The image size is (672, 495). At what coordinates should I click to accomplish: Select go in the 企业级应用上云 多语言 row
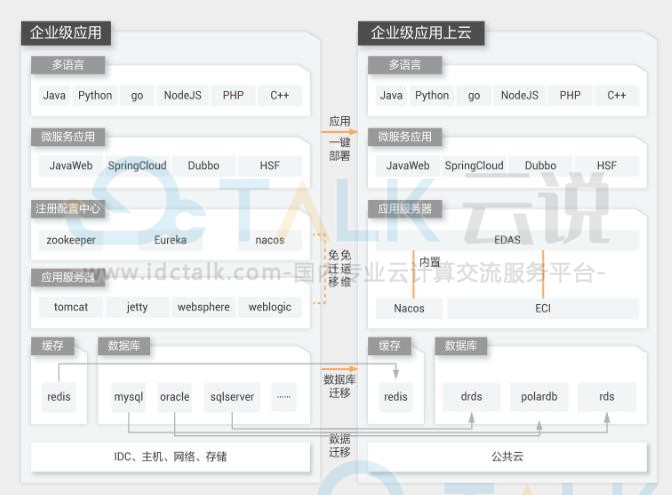(x=474, y=95)
